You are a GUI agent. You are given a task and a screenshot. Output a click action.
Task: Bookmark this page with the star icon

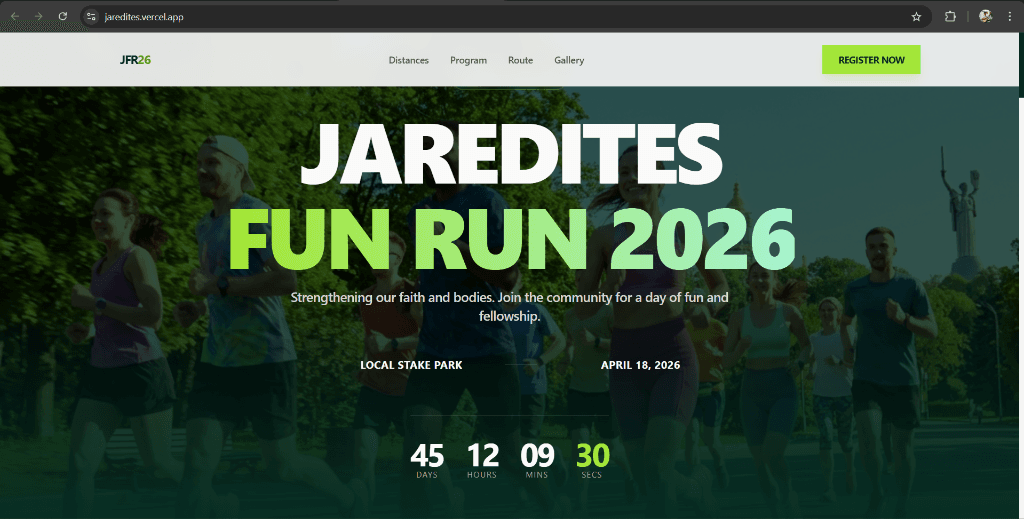pyautogui.click(x=916, y=17)
